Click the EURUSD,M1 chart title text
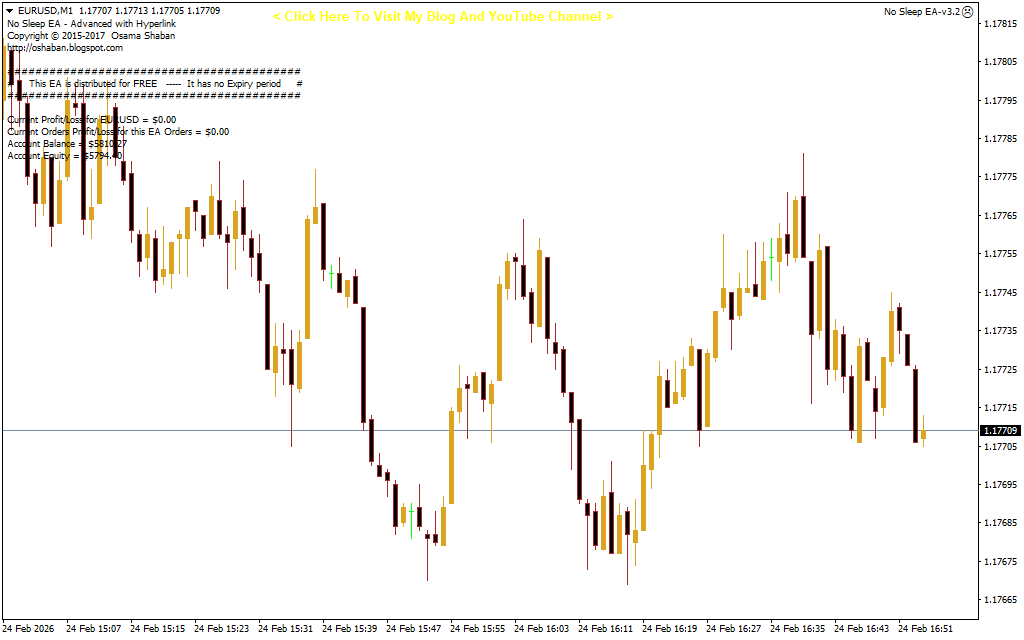Viewport: 1024px width, 640px height. click(x=46, y=10)
